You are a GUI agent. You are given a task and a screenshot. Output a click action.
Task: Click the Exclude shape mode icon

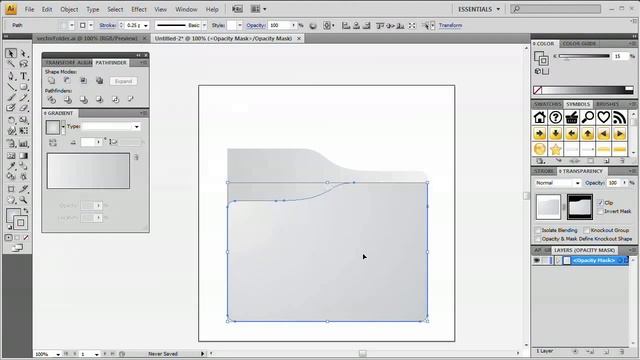99,81
